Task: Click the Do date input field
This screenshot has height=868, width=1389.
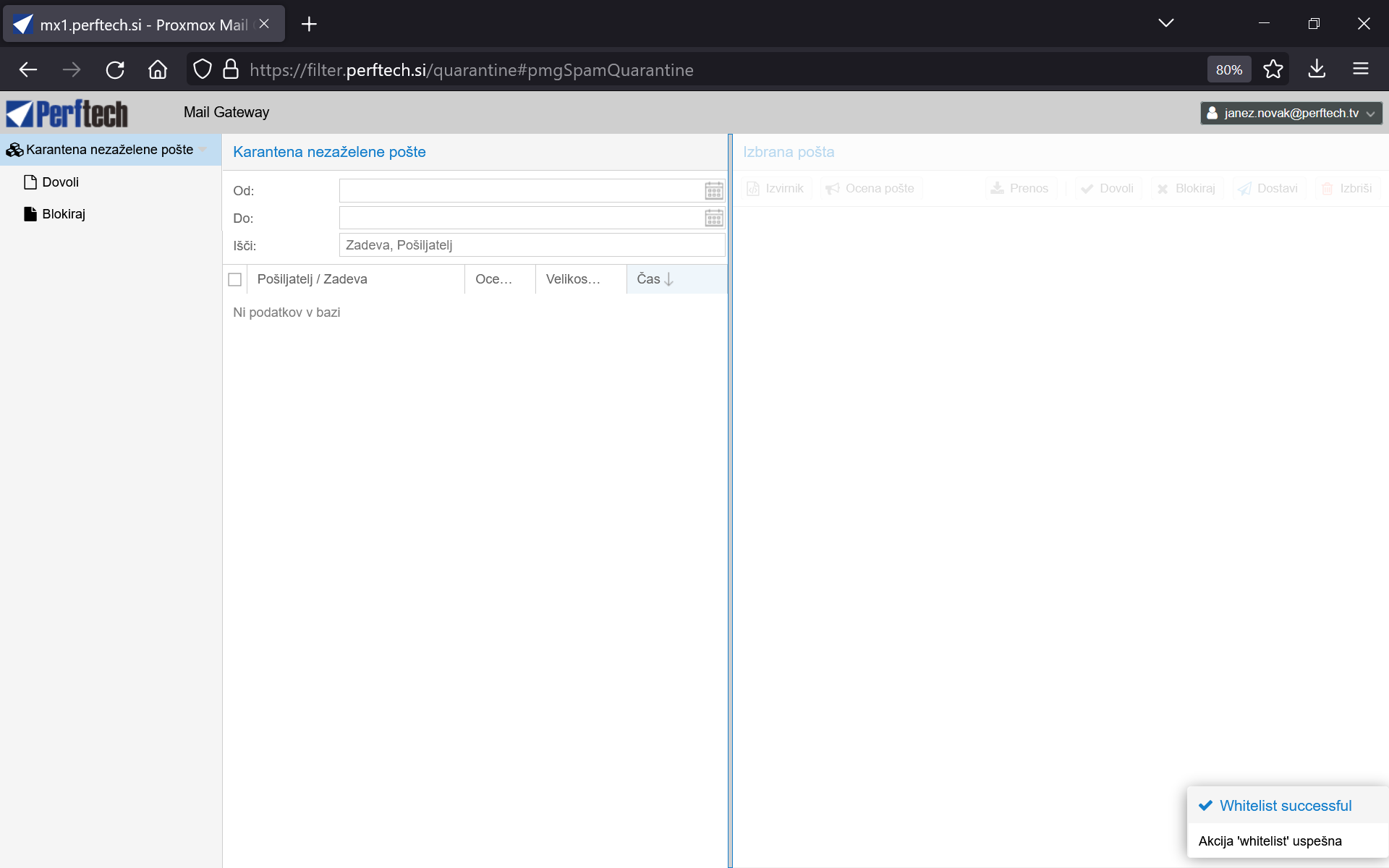Action: coord(521,218)
